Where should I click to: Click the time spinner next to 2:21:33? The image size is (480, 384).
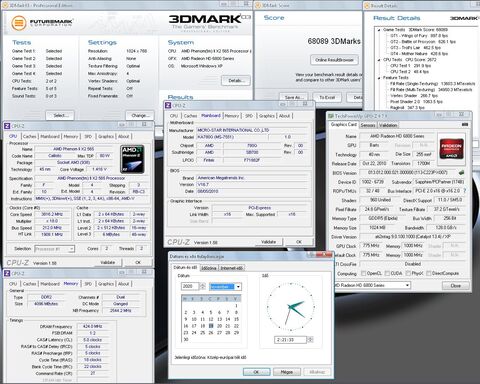[x=310, y=340]
